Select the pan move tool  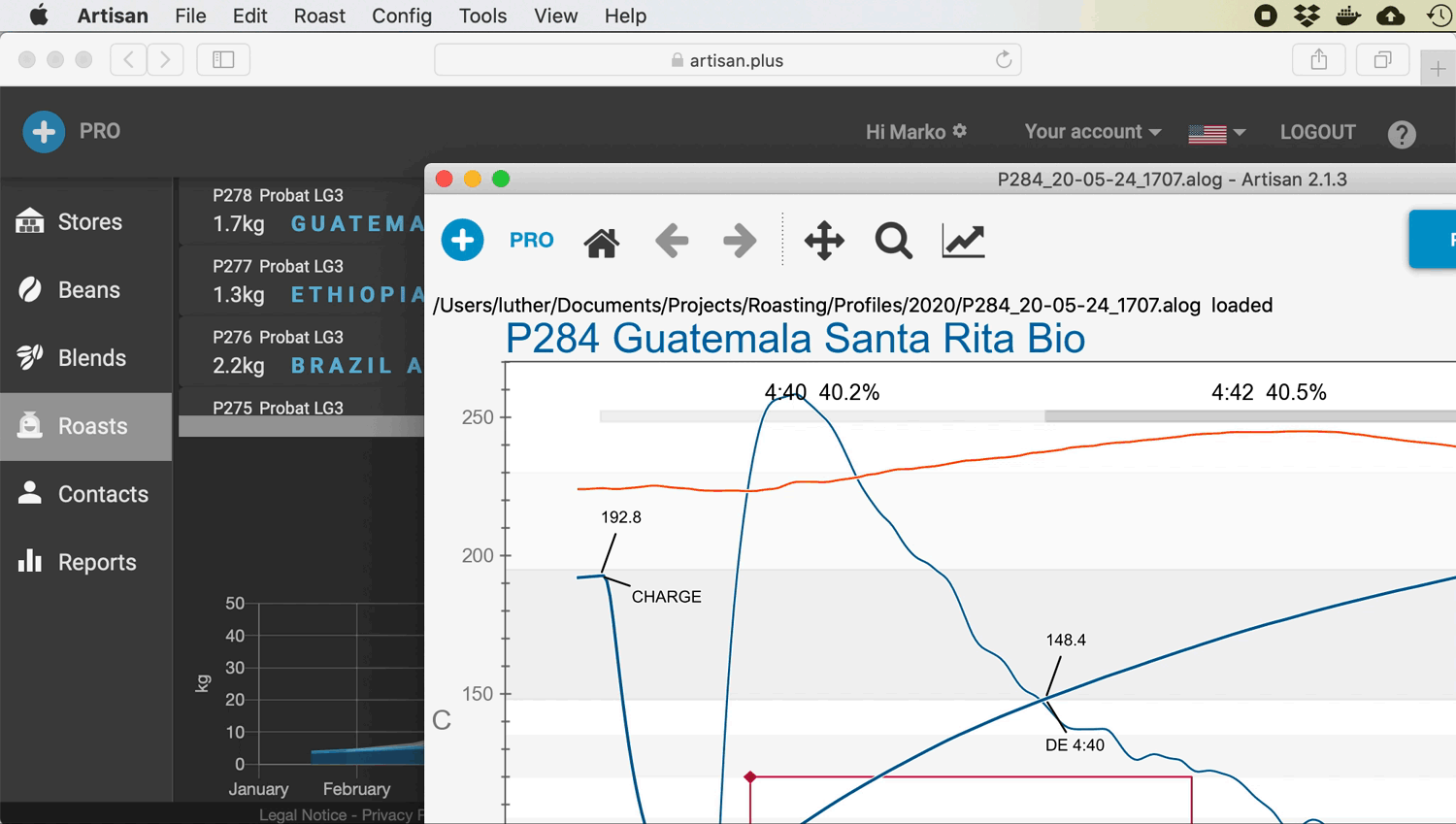pyautogui.click(x=824, y=240)
